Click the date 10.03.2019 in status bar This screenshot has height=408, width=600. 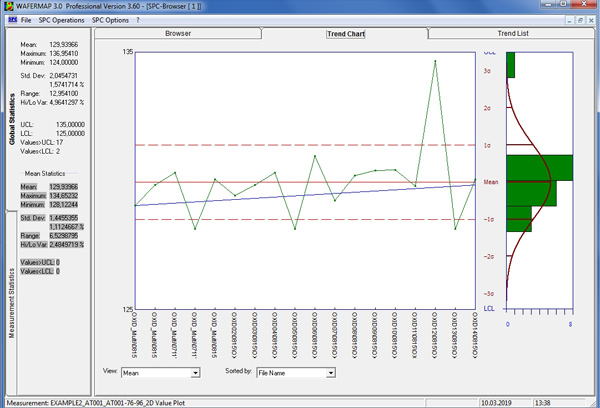[x=496, y=403]
